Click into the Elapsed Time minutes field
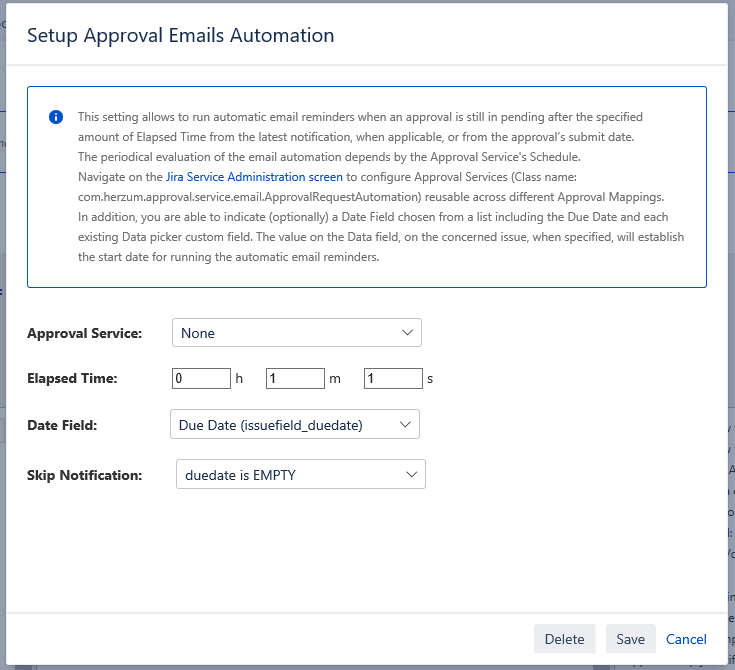The width and height of the screenshot is (735, 670). [295, 379]
